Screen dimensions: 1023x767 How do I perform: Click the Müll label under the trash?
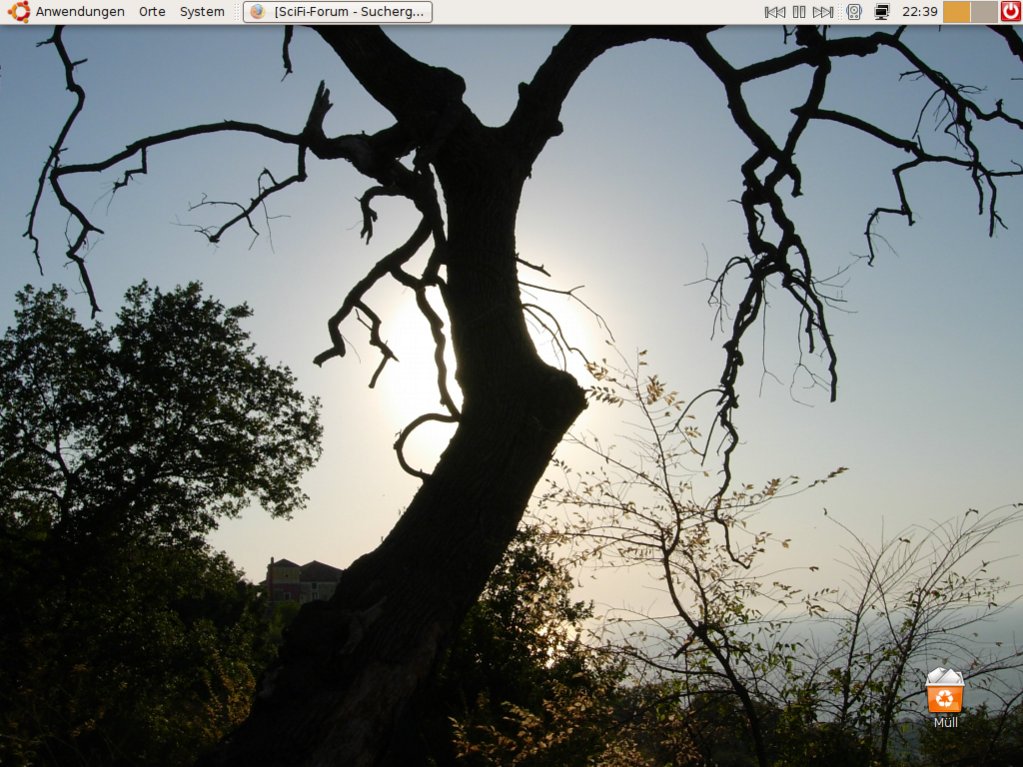pyautogui.click(x=945, y=722)
